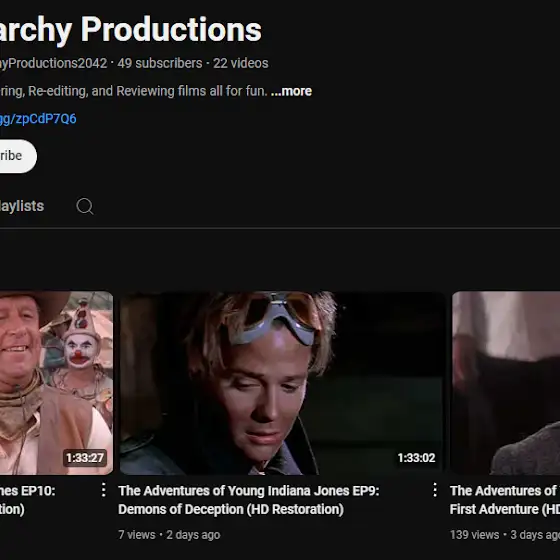Viewport: 560px width, 560px height.
Task: Switch to the Playlists tab
Action: (22, 206)
